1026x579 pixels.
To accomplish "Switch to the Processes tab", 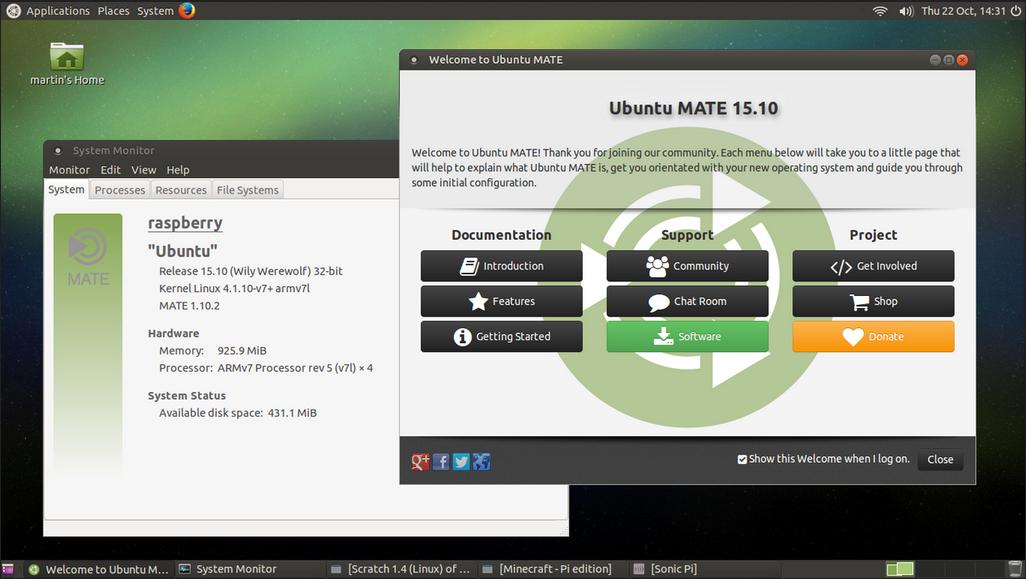I will coord(119,189).
